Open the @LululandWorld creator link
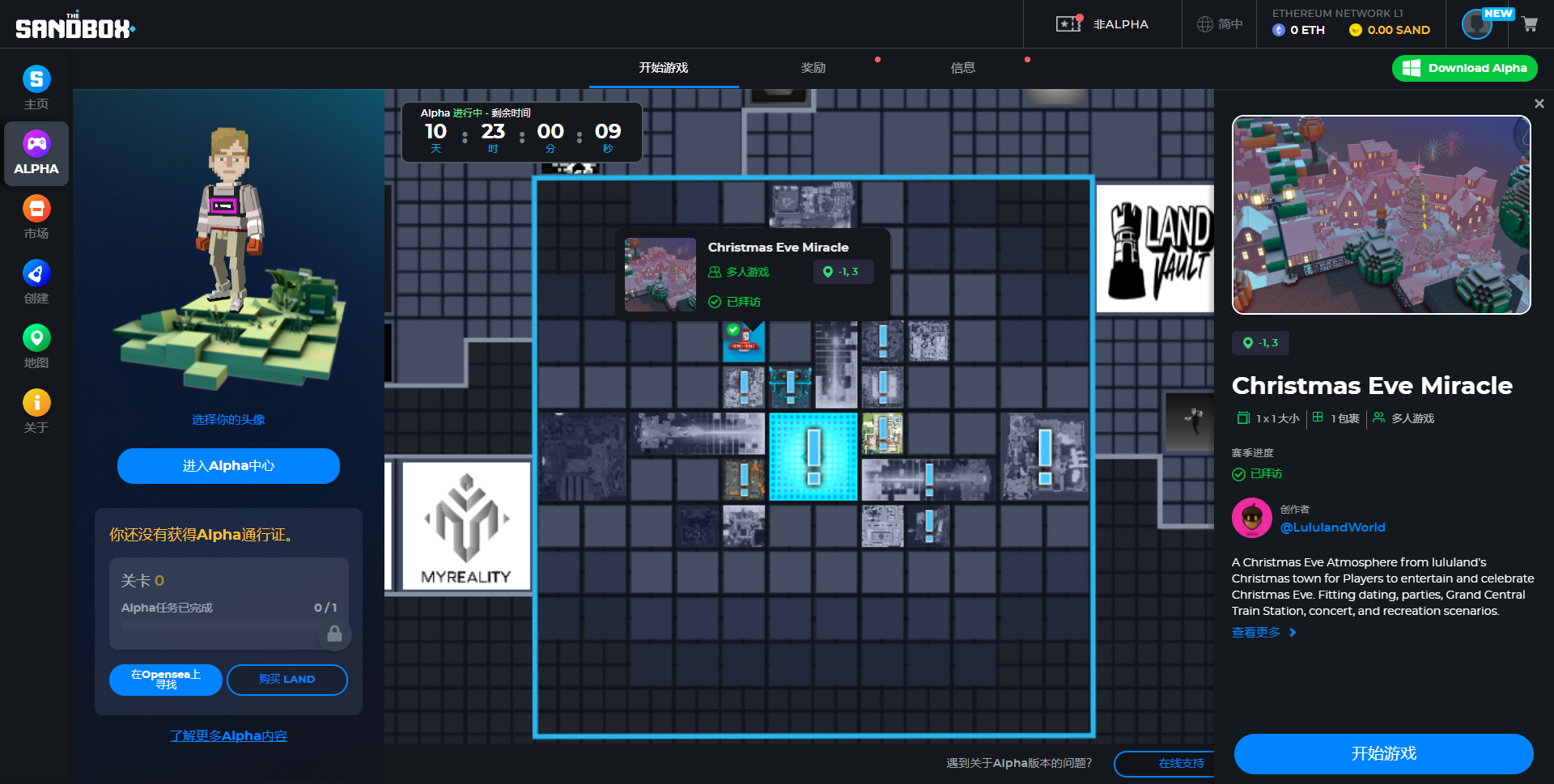Viewport: 1554px width, 784px height. coord(1333,528)
